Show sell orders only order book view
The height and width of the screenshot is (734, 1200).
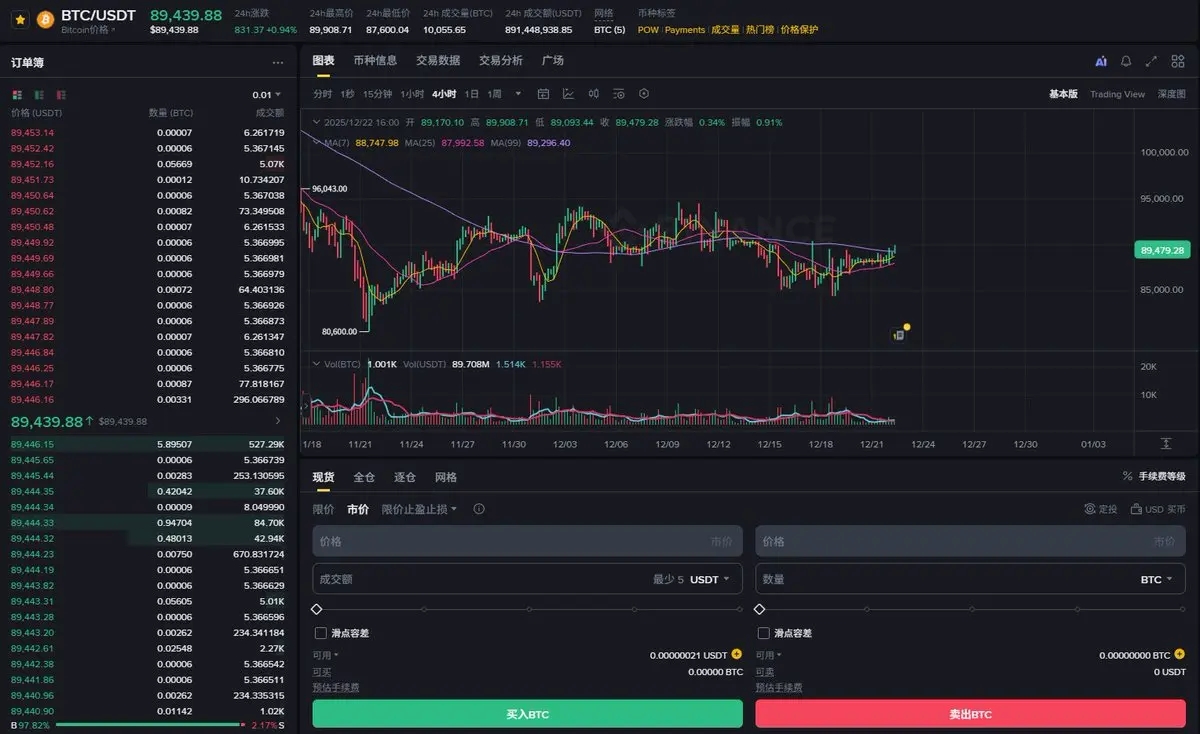(x=61, y=94)
